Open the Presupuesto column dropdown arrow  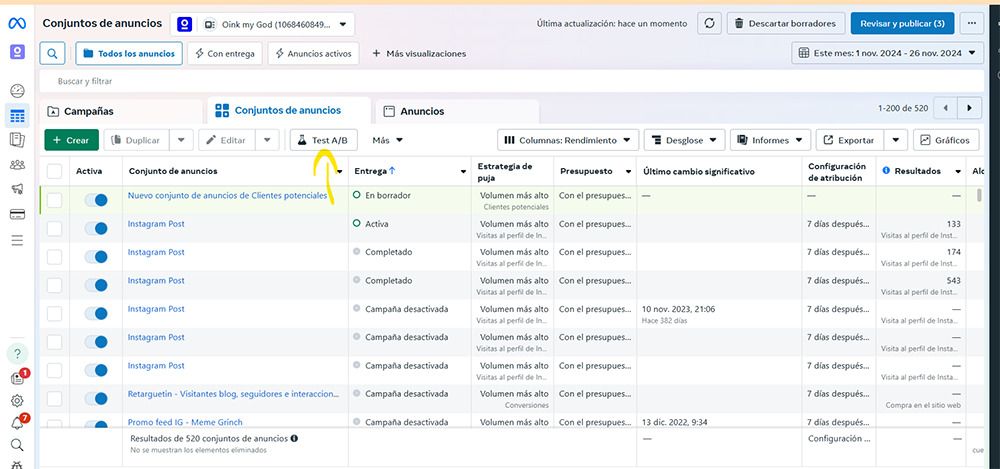[629, 172]
